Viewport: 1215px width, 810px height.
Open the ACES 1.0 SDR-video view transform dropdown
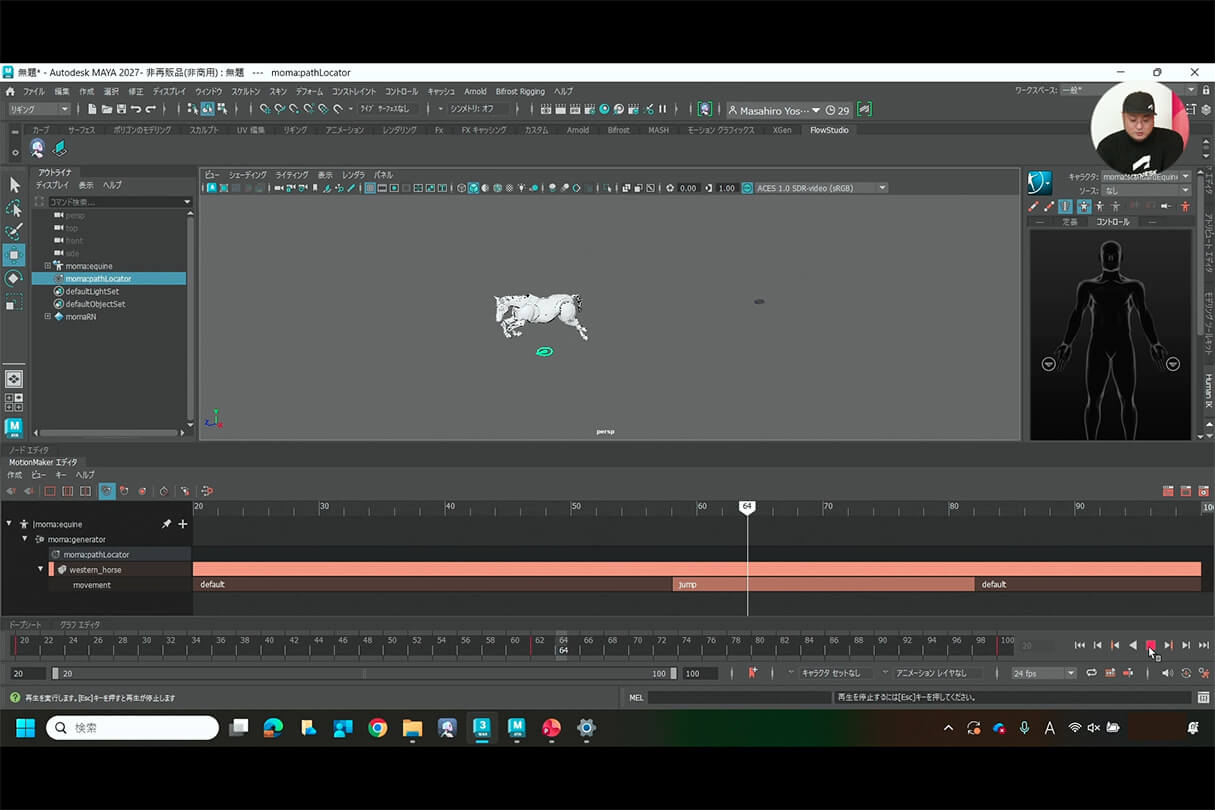(x=821, y=188)
